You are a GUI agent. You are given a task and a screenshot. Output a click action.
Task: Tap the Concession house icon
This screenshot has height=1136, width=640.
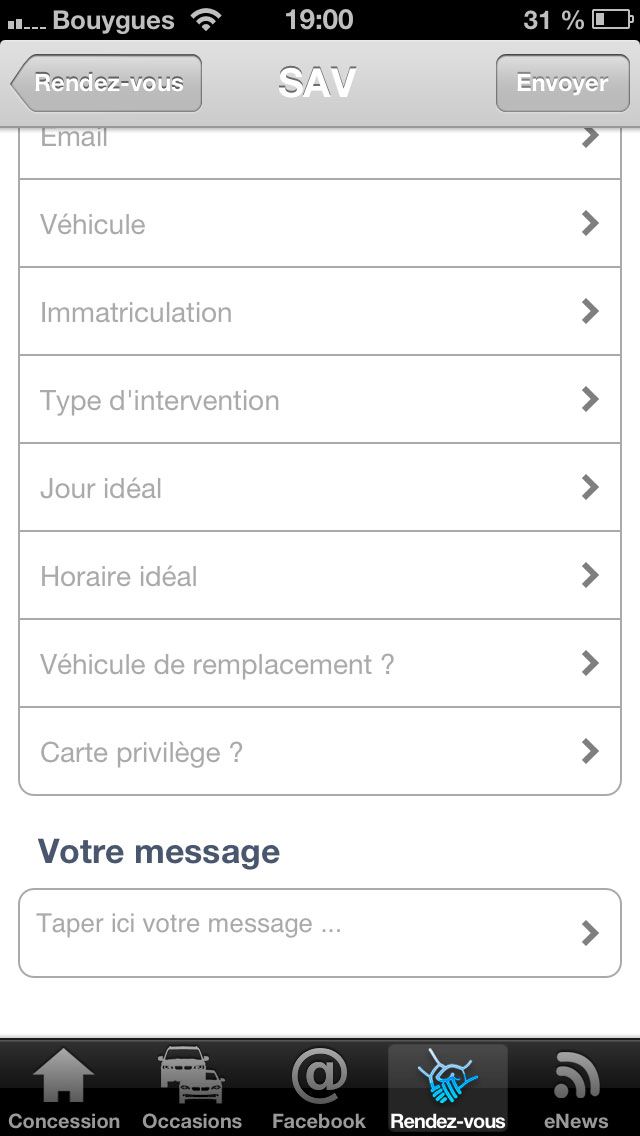(x=63, y=1077)
